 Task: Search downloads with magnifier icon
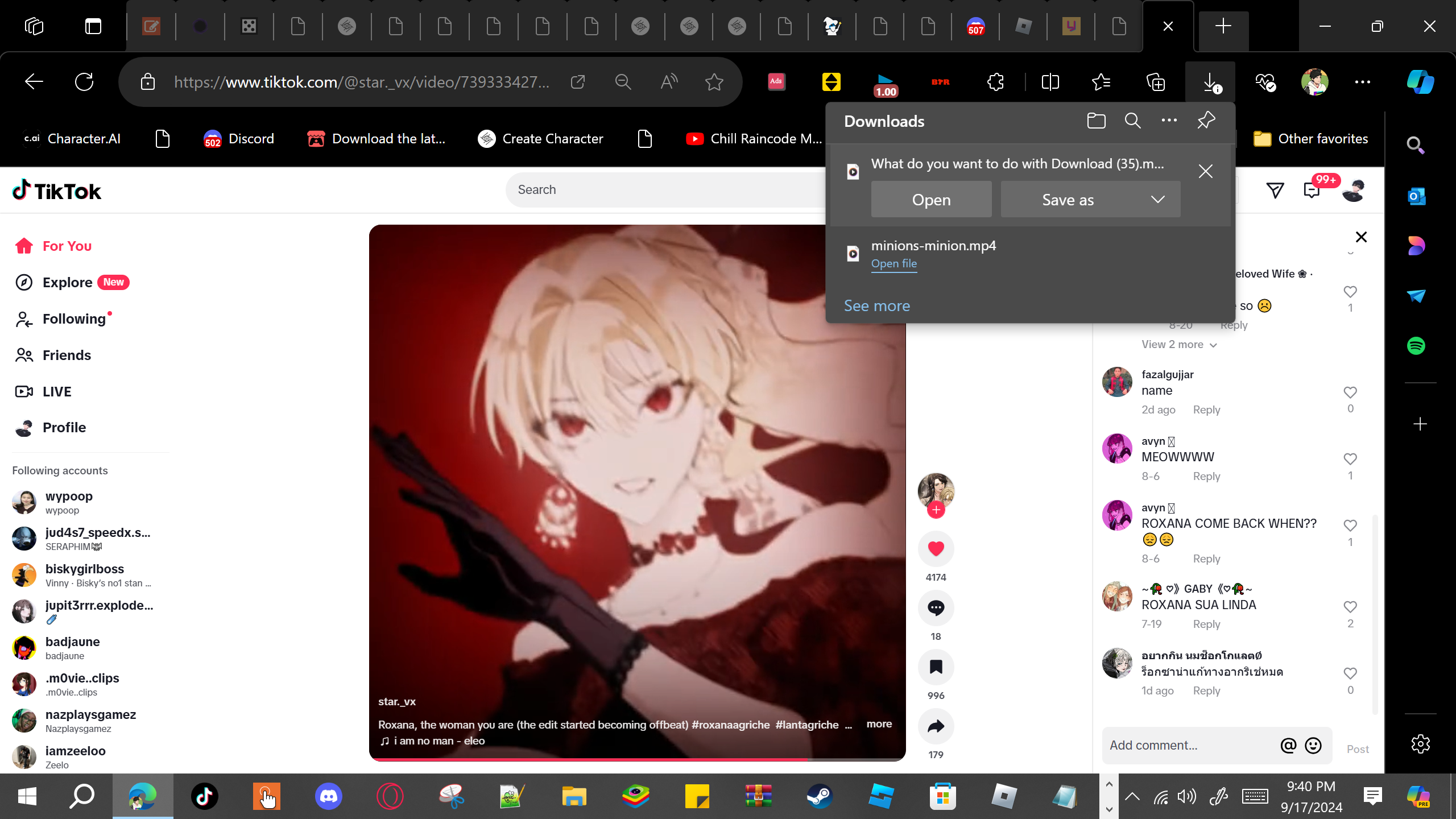tap(1132, 121)
